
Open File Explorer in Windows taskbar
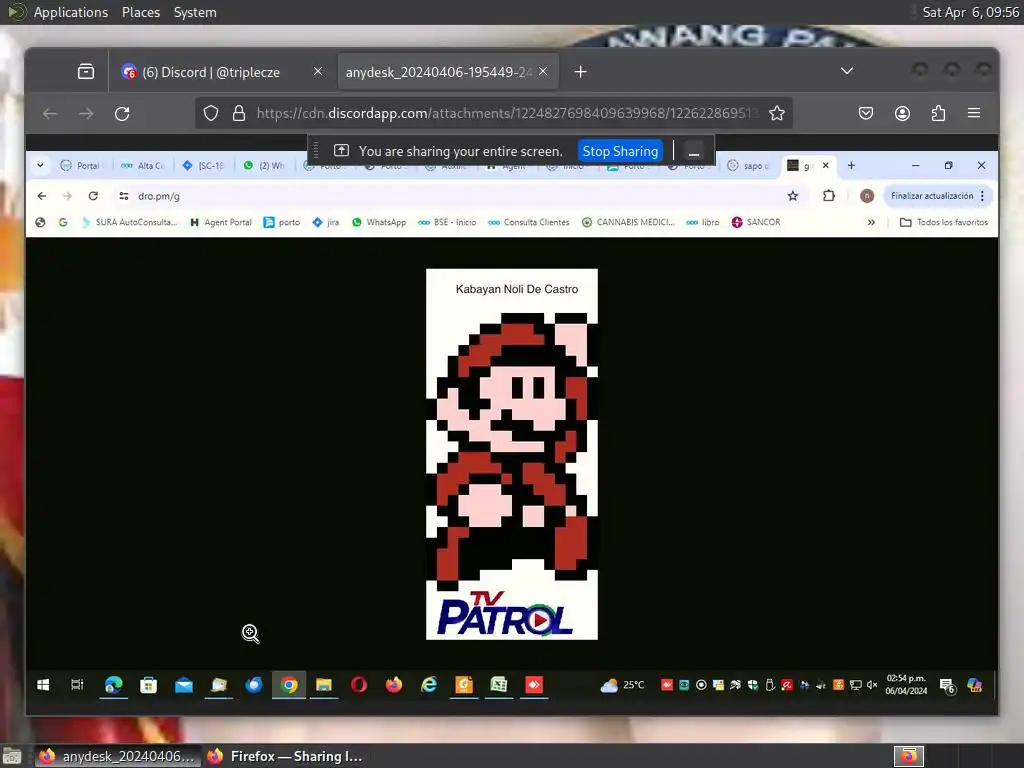point(324,685)
